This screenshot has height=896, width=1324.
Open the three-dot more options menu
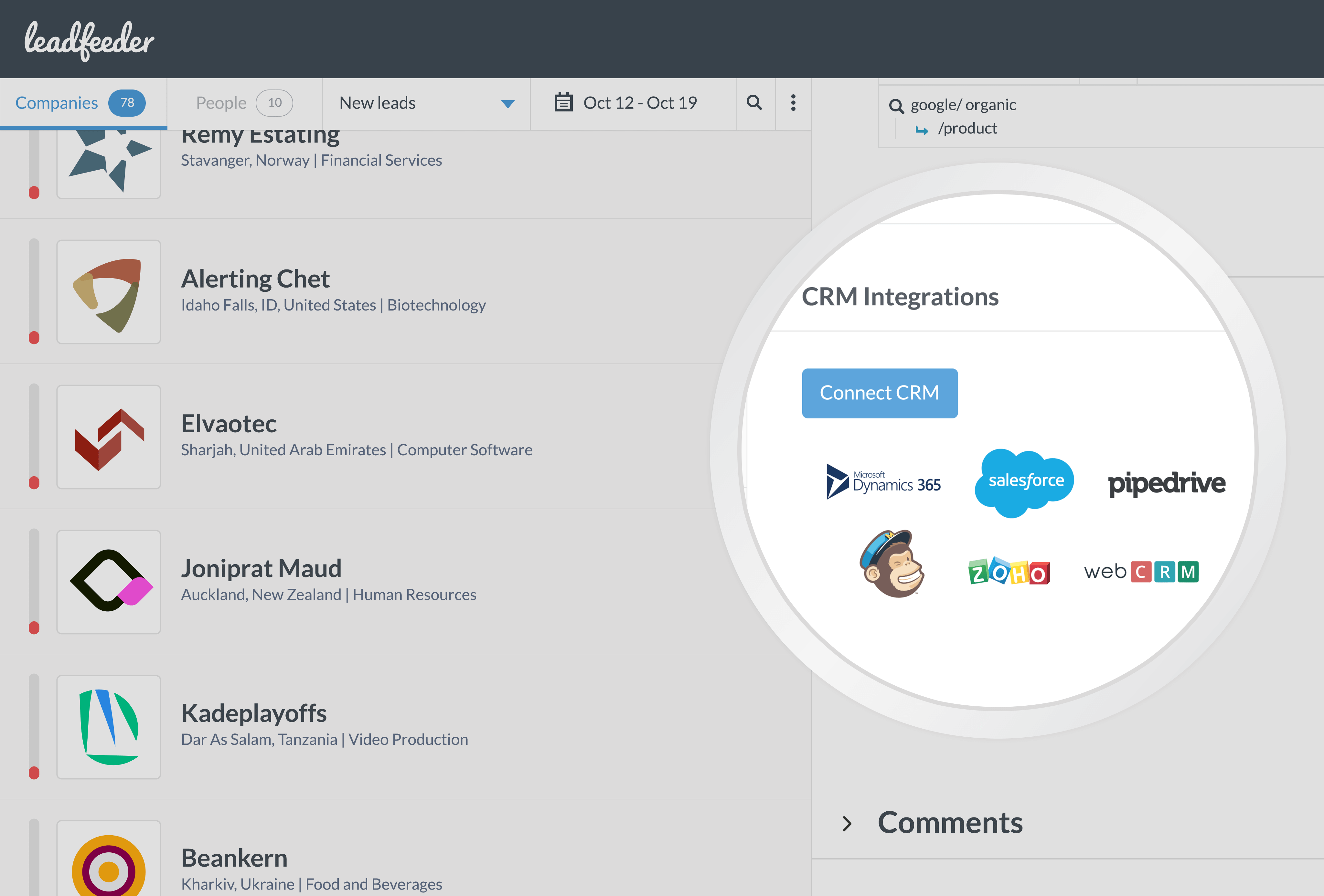click(x=793, y=102)
